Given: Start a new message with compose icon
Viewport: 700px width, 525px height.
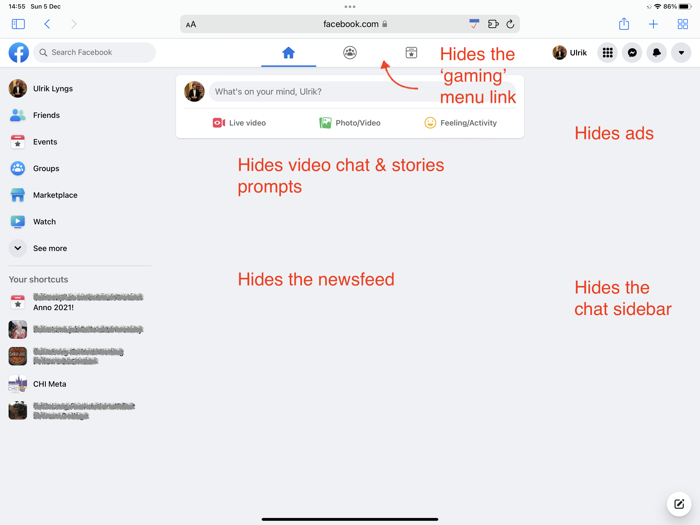Looking at the screenshot, I should tap(679, 504).
